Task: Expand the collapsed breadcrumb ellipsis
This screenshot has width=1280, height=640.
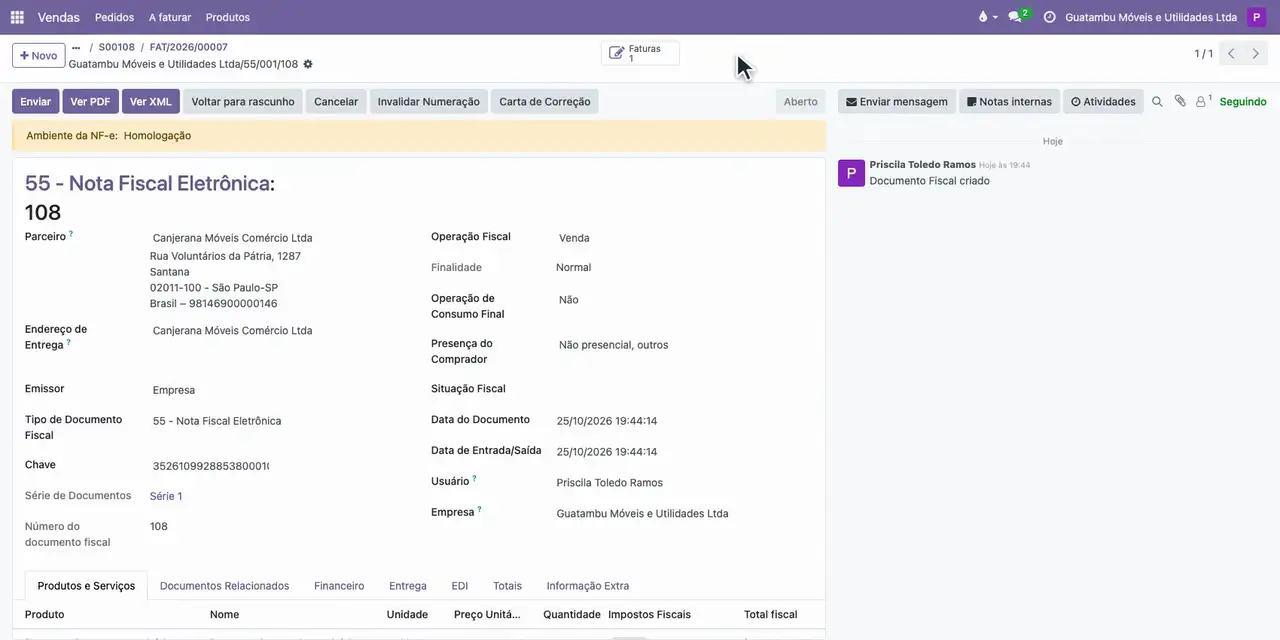Action: (76, 47)
